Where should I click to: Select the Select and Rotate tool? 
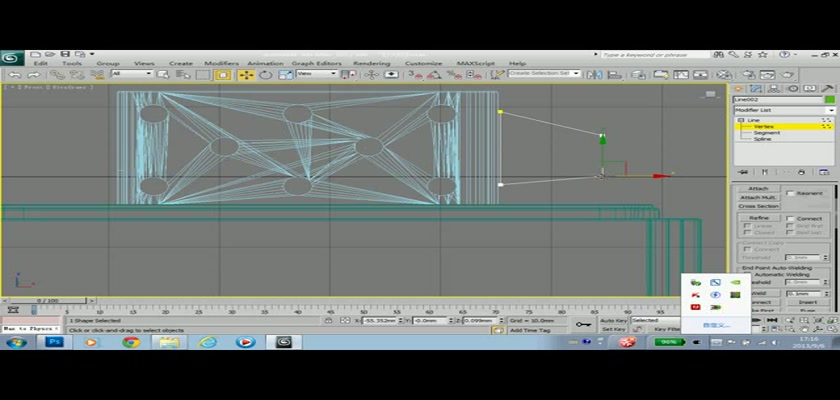pyautogui.click(x=265, y=74)
